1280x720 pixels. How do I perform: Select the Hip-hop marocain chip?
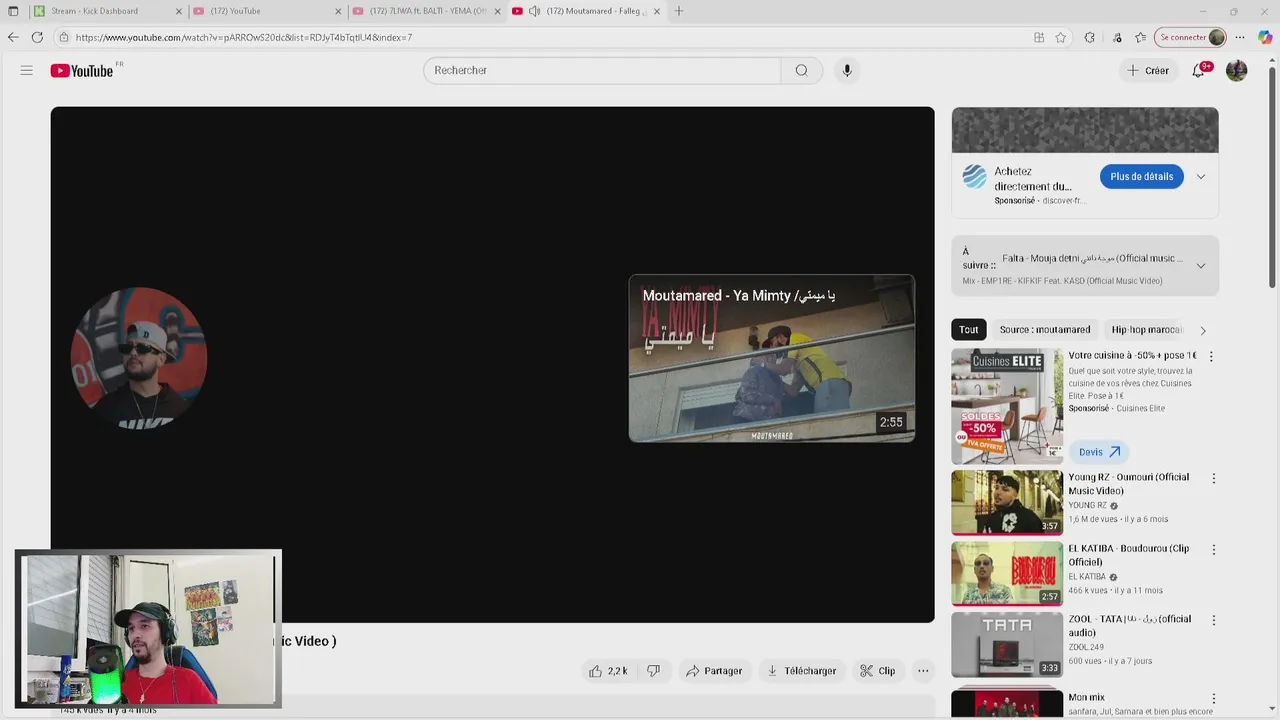1146,330
